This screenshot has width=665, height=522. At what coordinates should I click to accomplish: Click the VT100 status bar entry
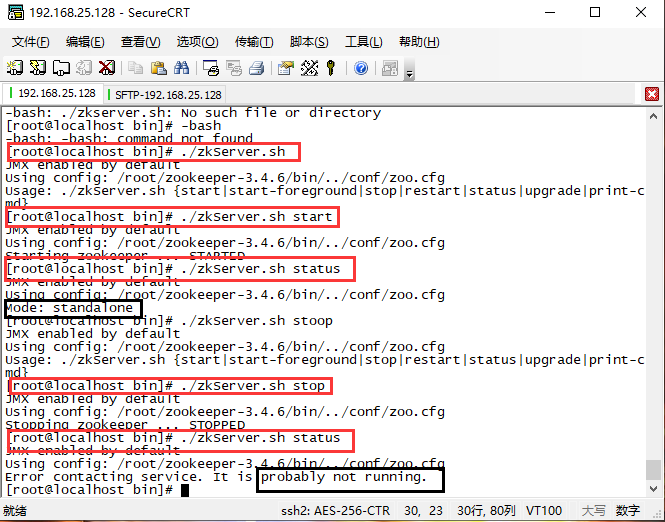544,511
